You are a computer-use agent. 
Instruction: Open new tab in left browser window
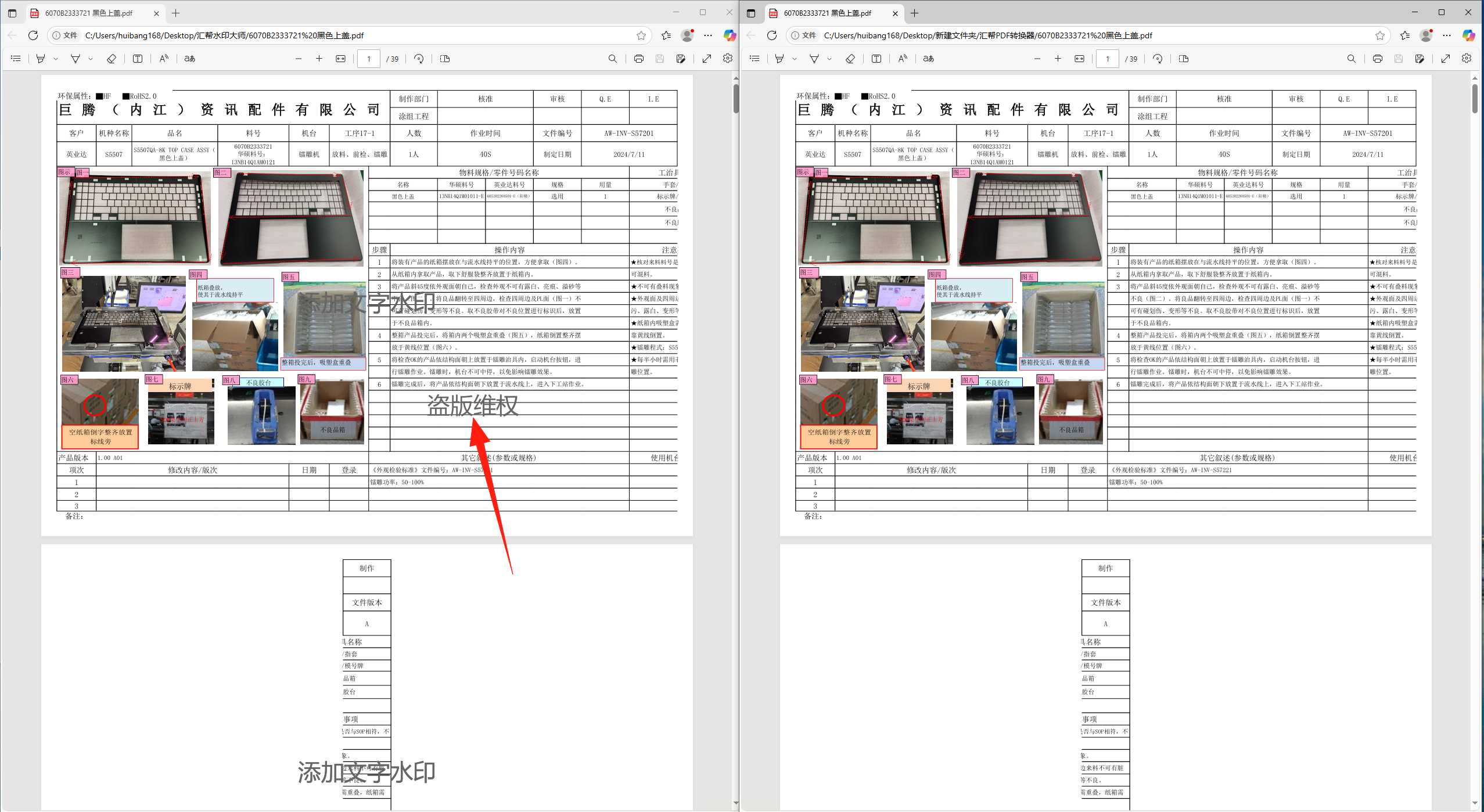tap(176, 13)
